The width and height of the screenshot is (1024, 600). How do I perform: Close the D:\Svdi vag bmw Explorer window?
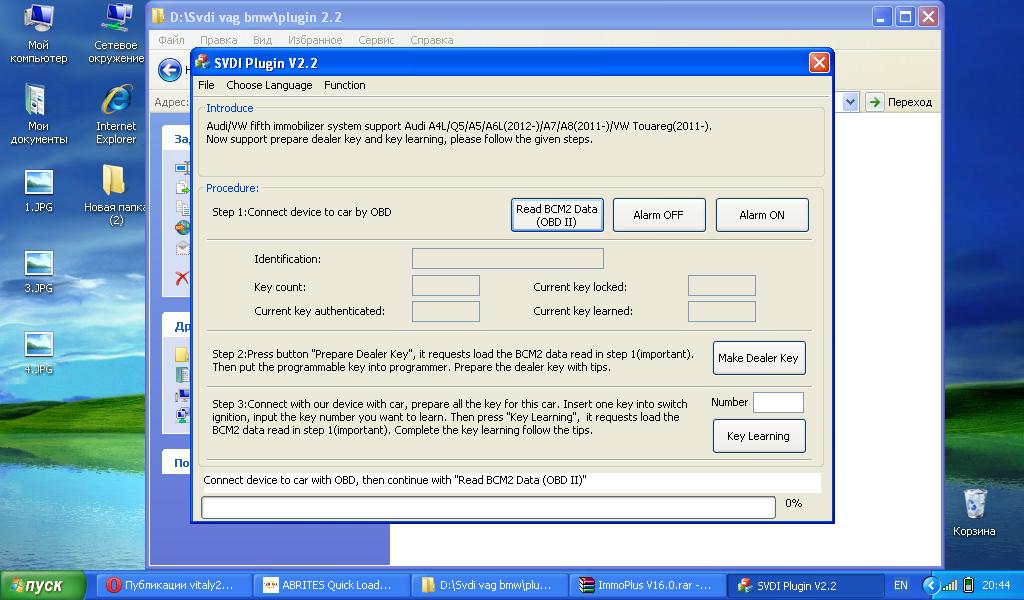[x=929, y=17]
